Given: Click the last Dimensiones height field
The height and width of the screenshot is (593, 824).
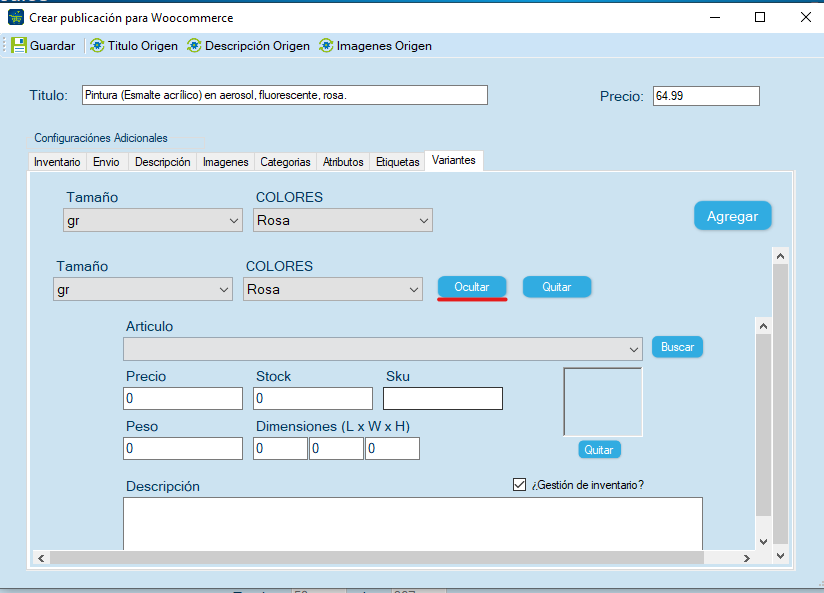Looking at the screenshot, I should [393, 448].
